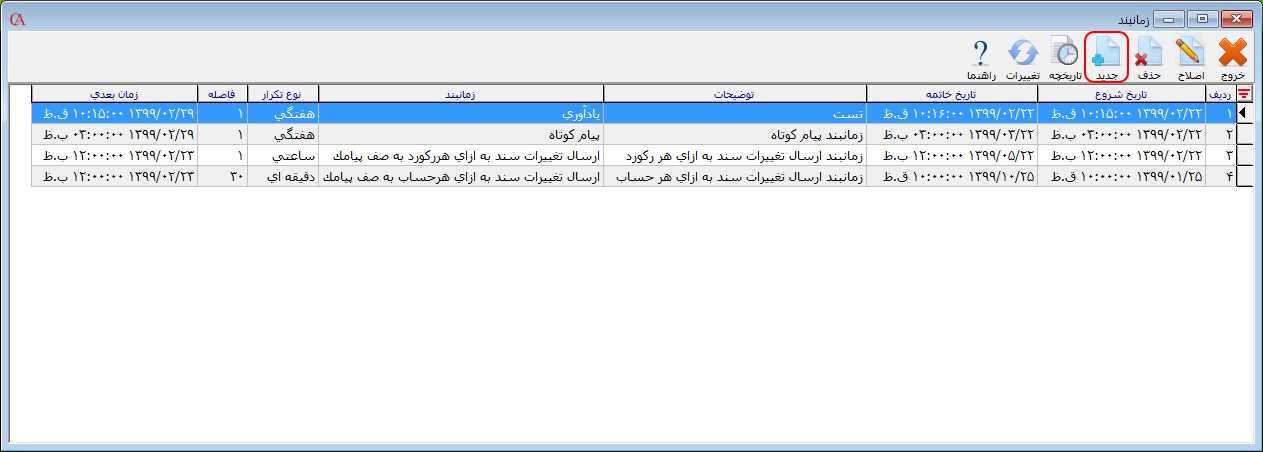Click the زمان بعدی column header
Screen dimensions: 1263x452
[114, 94]
